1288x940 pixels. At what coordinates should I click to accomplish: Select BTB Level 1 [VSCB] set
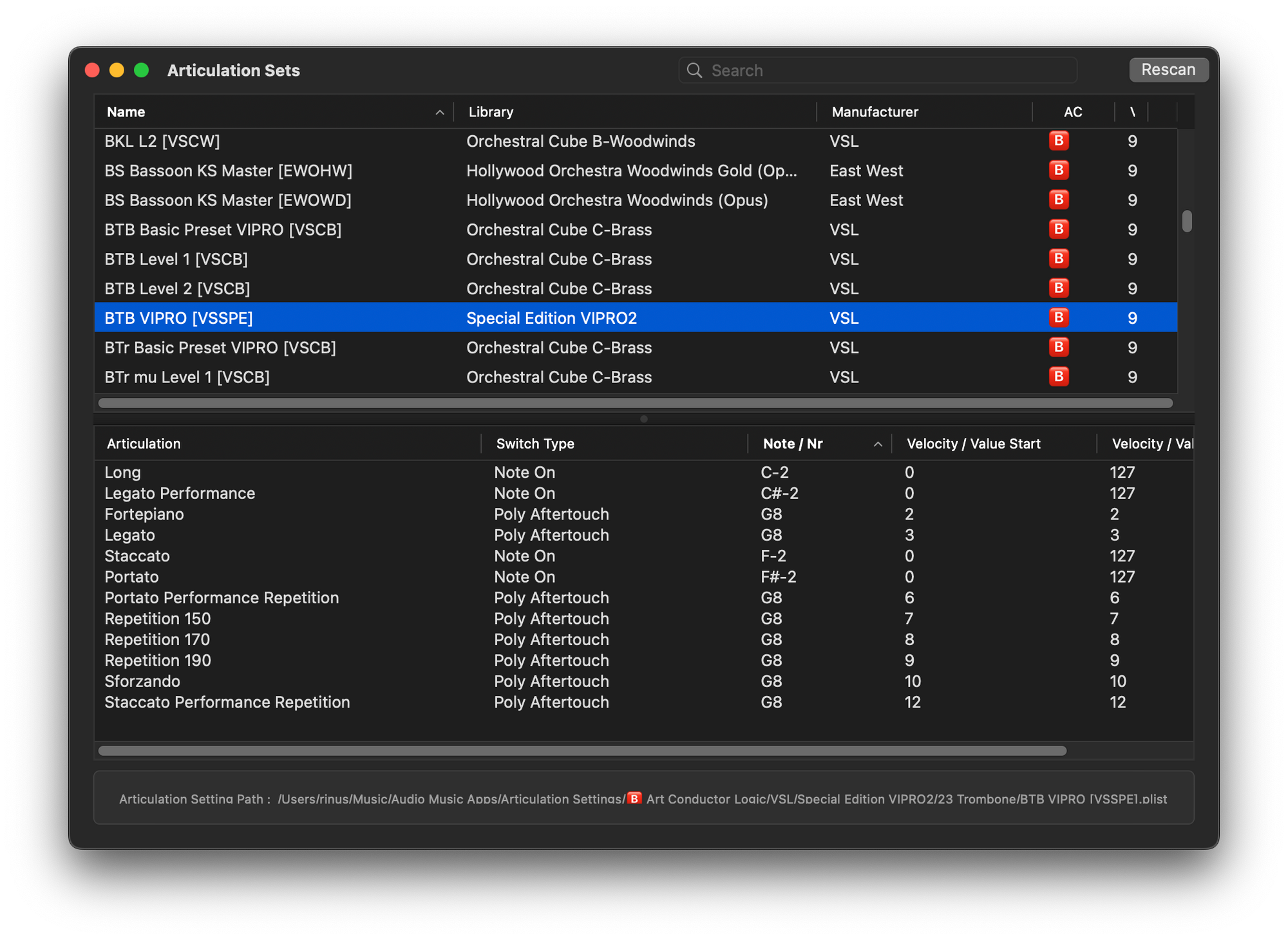coord(176,259)
